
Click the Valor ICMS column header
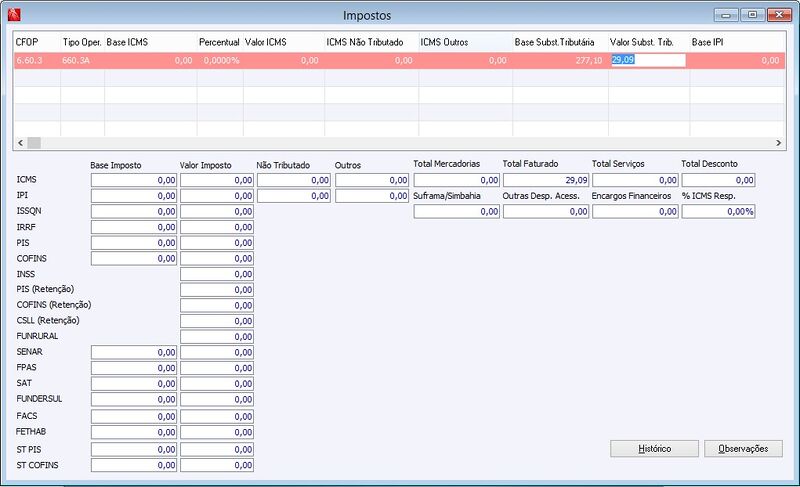coord(284,42)
